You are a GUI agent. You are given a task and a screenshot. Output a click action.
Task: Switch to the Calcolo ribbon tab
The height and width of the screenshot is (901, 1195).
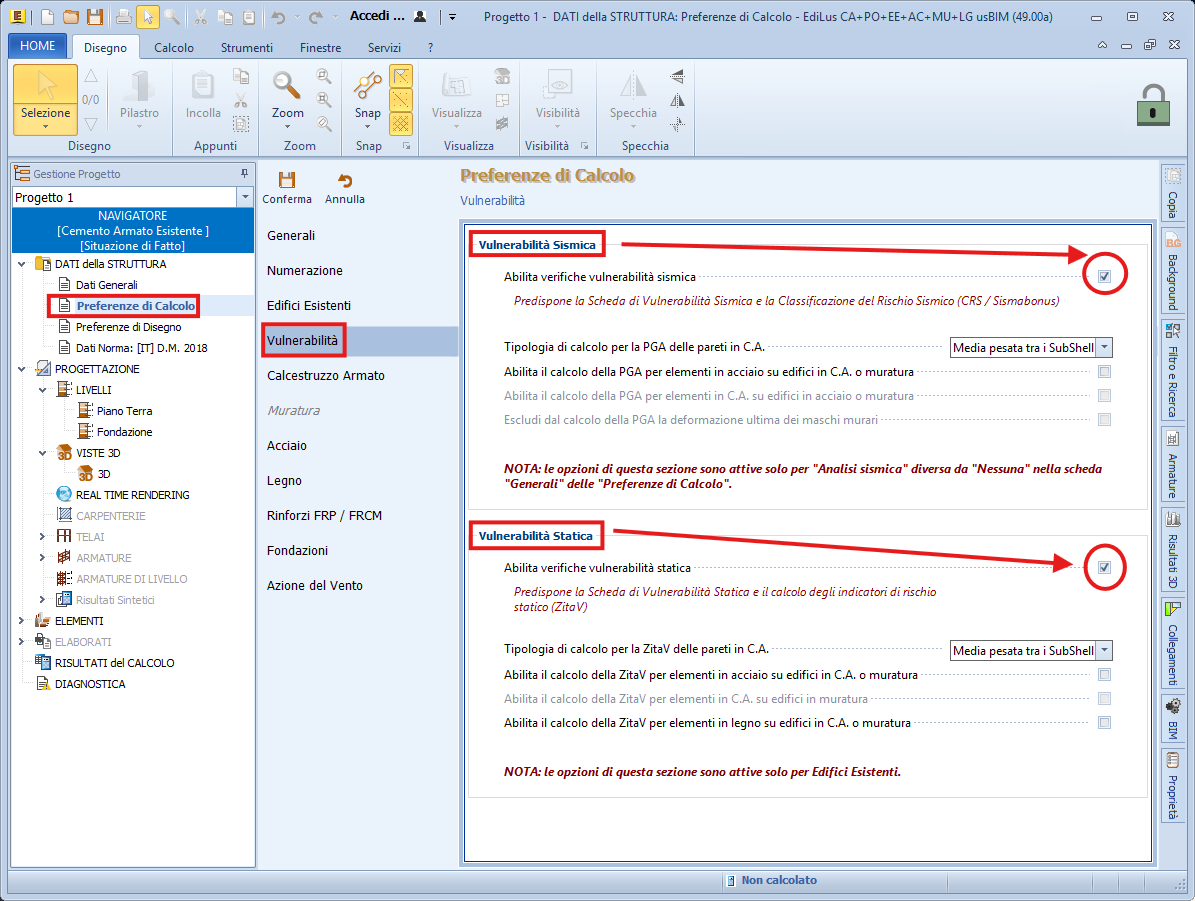pyautogui.click(x=174, y=47)
